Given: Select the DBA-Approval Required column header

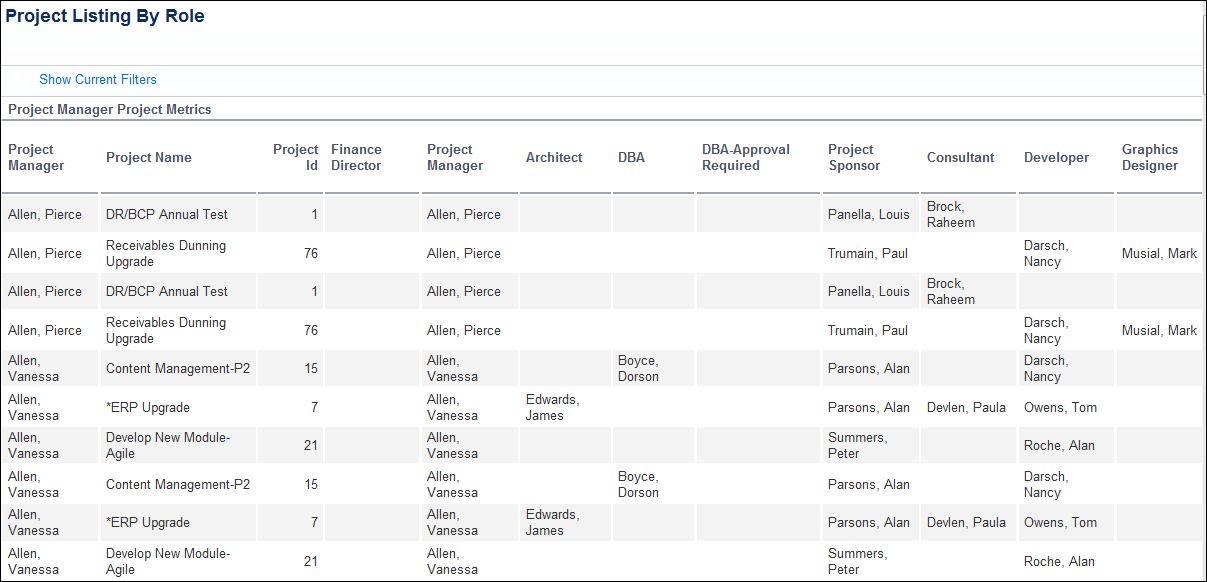Looking at the screenshot, I should [746, 158].
